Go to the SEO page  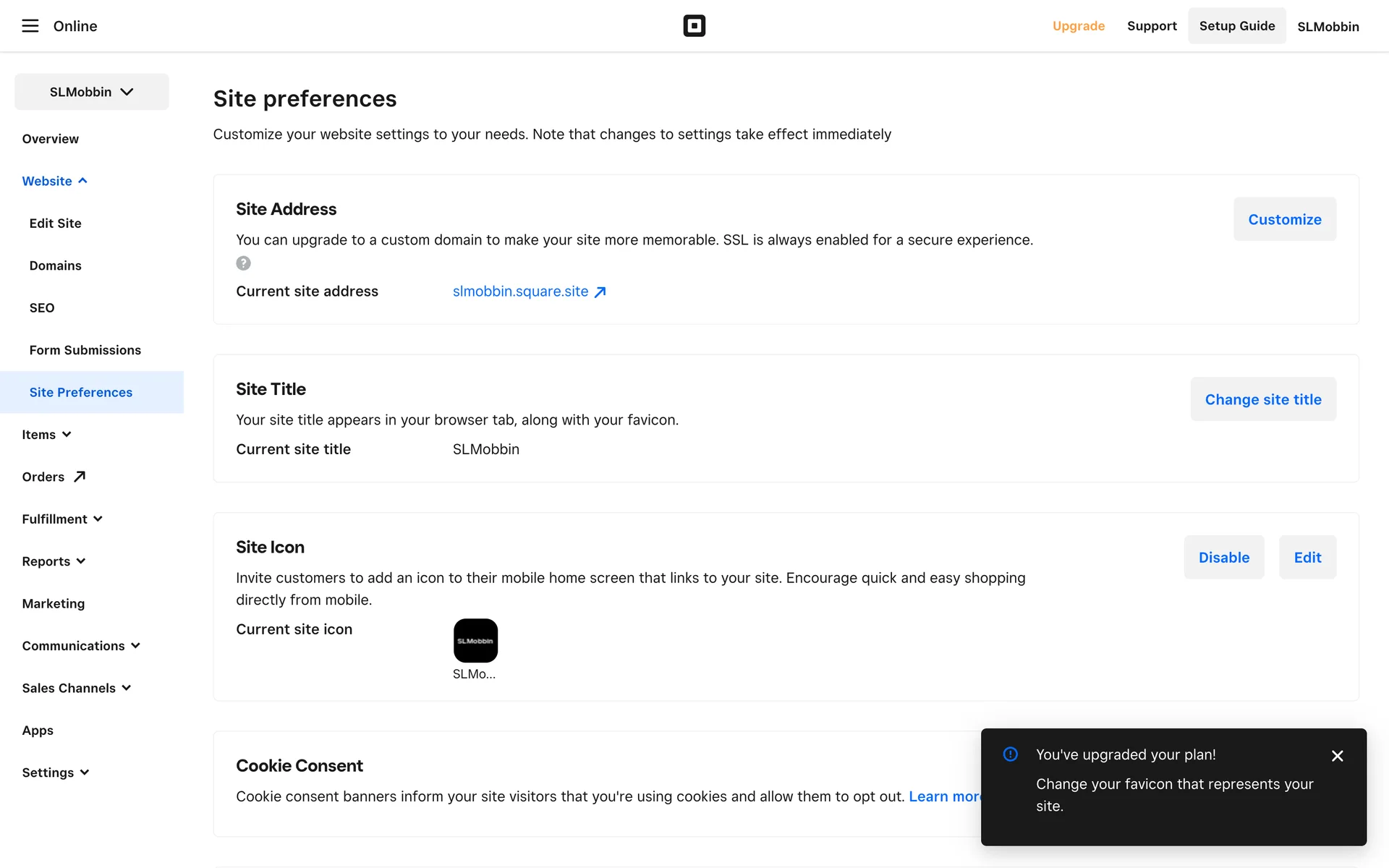pyautogui.click(x=42, y=308)
